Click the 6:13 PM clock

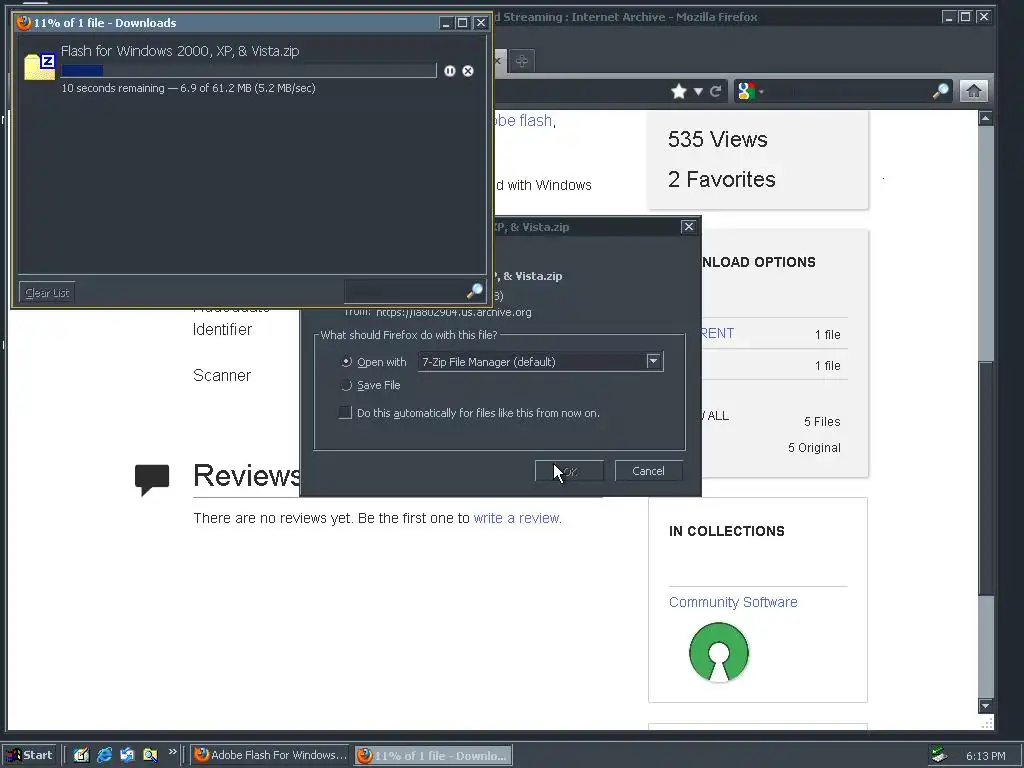(985, 756)
